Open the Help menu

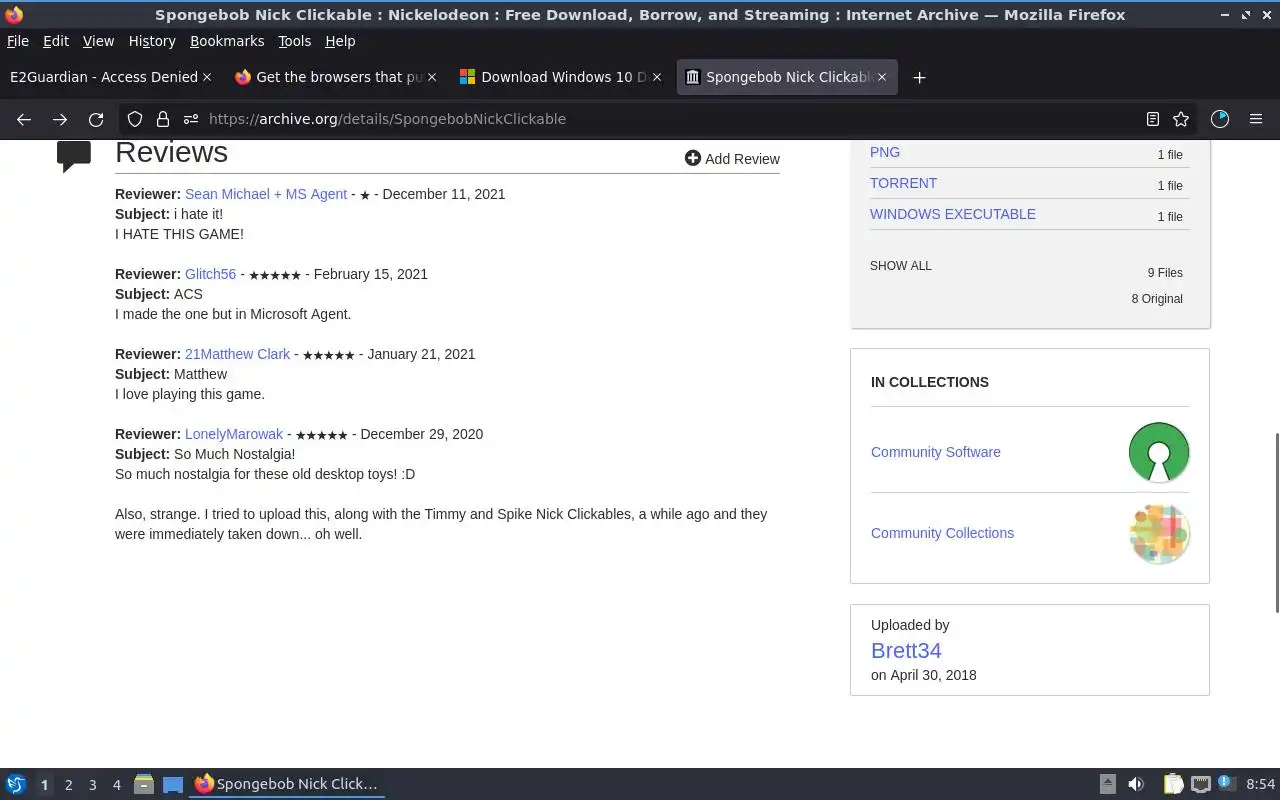tap(340, 41)
